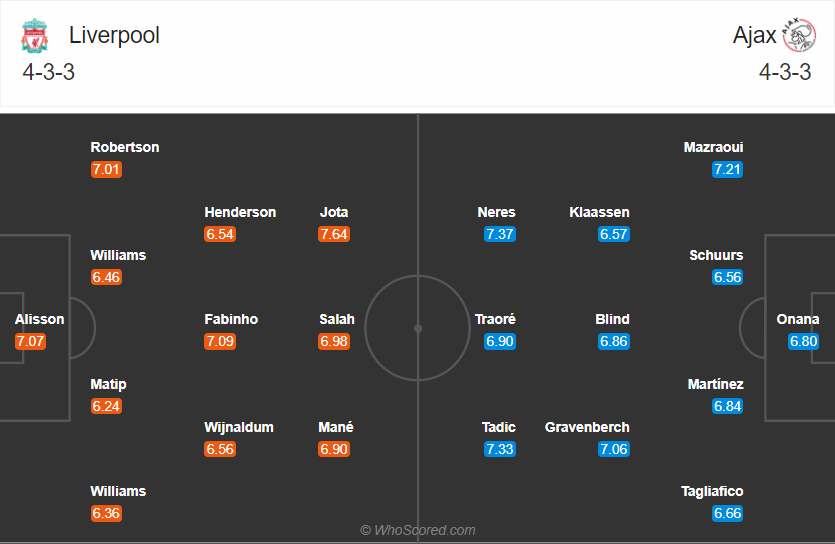This screenshot has height=544, width=835.
Task: Select player Henderson in Liverpool midfield
Action: tap(240, 212)
